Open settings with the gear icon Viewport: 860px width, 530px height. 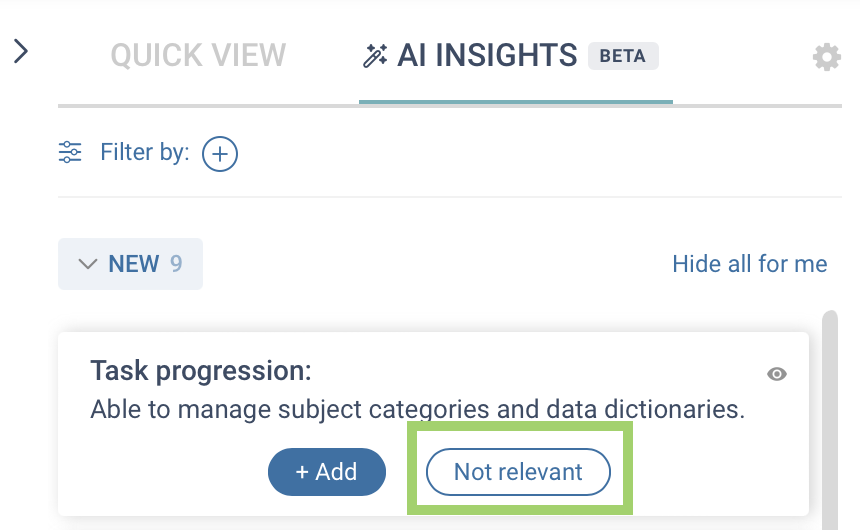[x=826, y=57]
